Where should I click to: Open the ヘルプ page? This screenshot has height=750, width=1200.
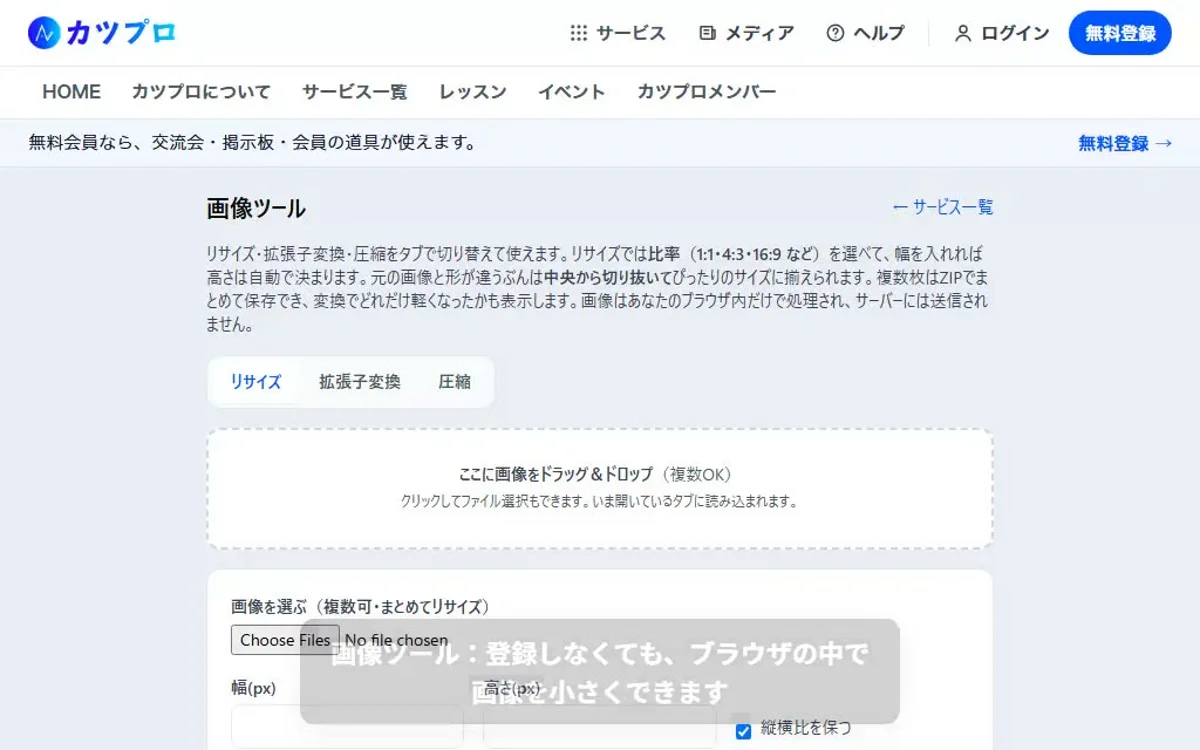click(x=865, y=33)
